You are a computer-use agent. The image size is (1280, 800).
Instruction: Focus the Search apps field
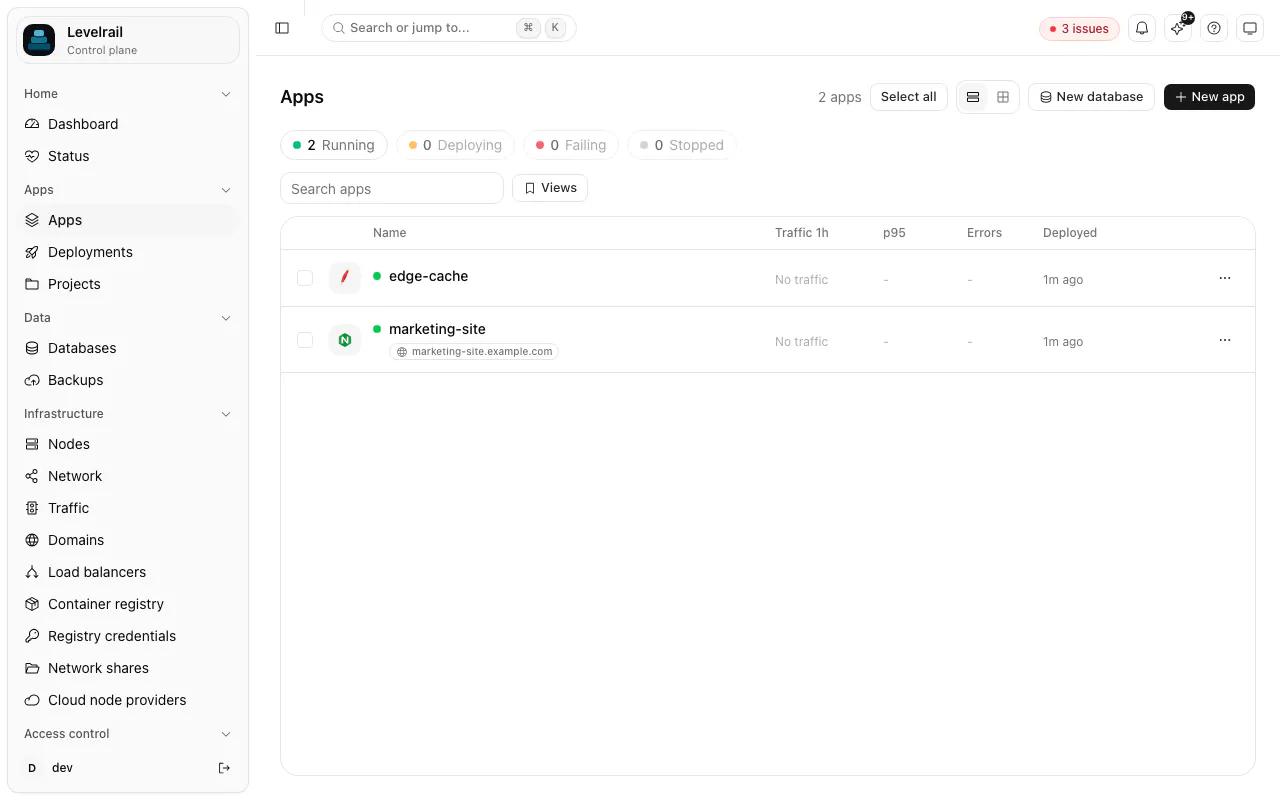392,188
